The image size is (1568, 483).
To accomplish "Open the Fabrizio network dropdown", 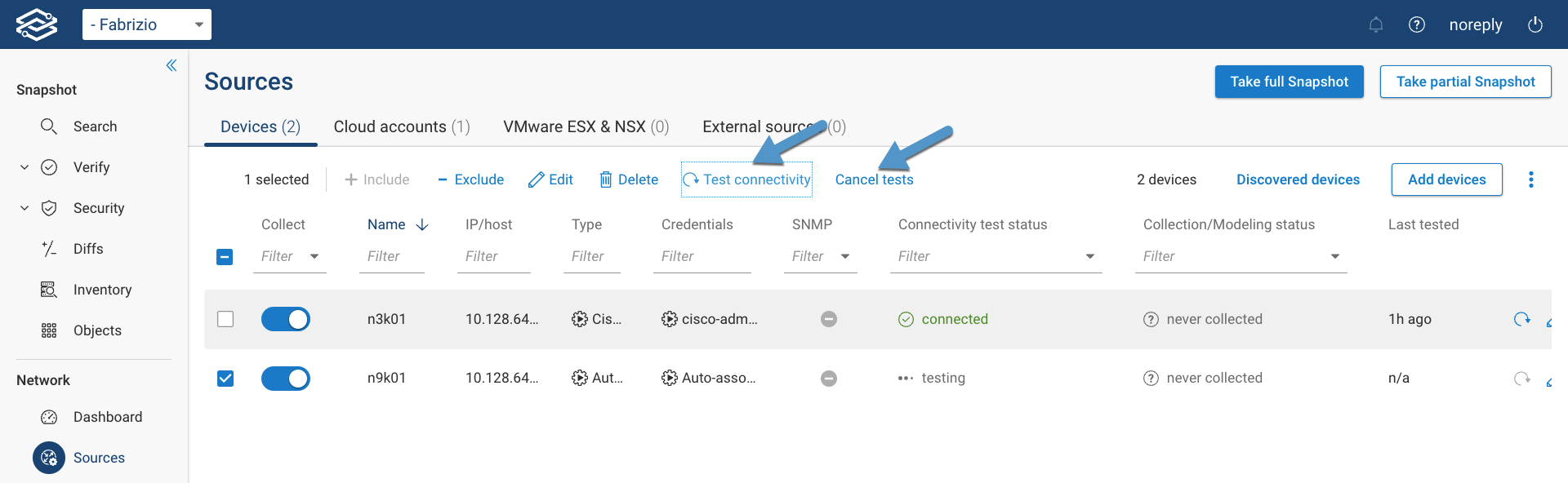I will [147, 24].
